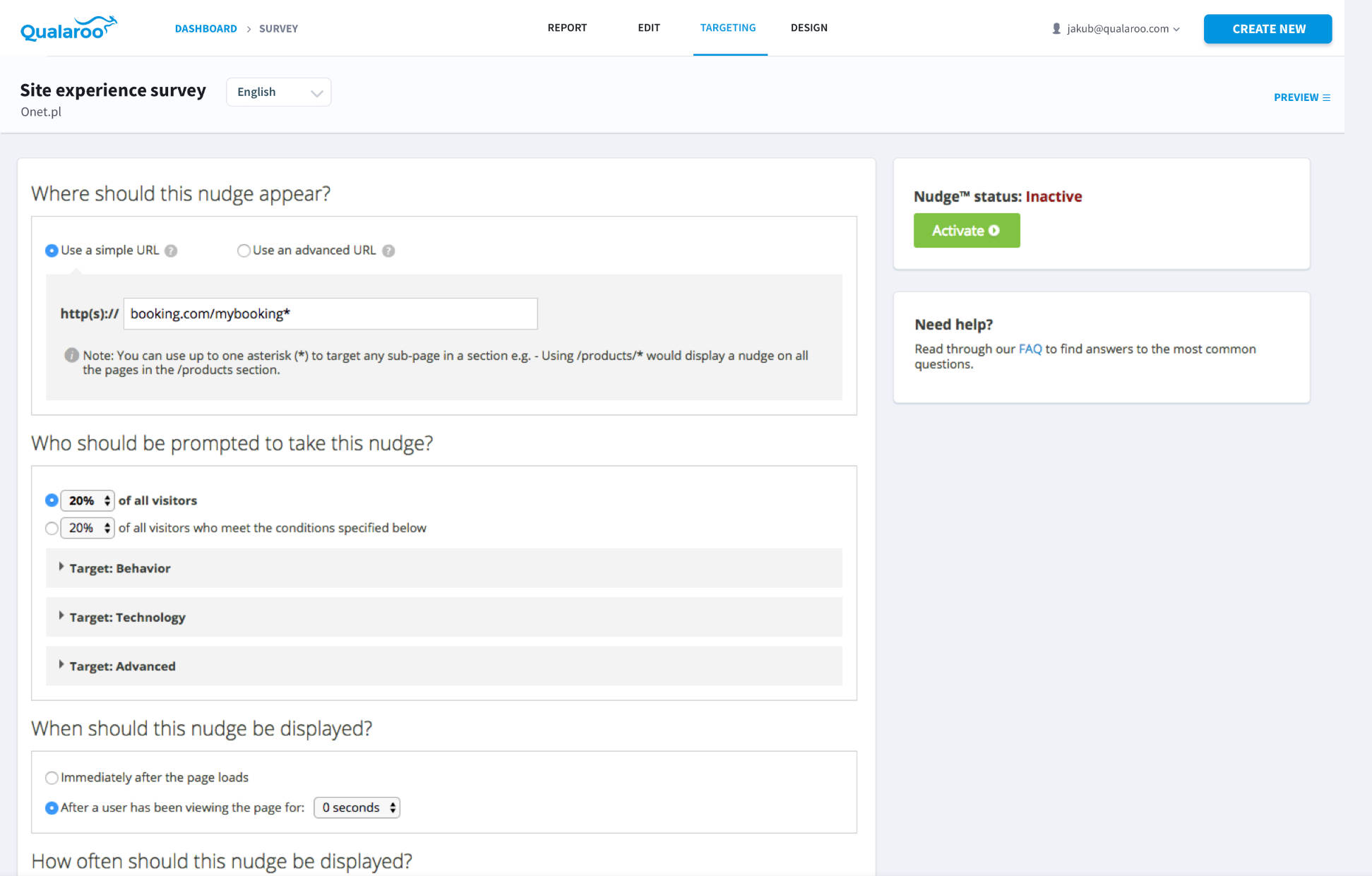Image resolution: width=1372 pixels, height=876 pixels.
Task: Click breadcrumb arrow between Dashboard and Survey
Action: pos(249,29)
